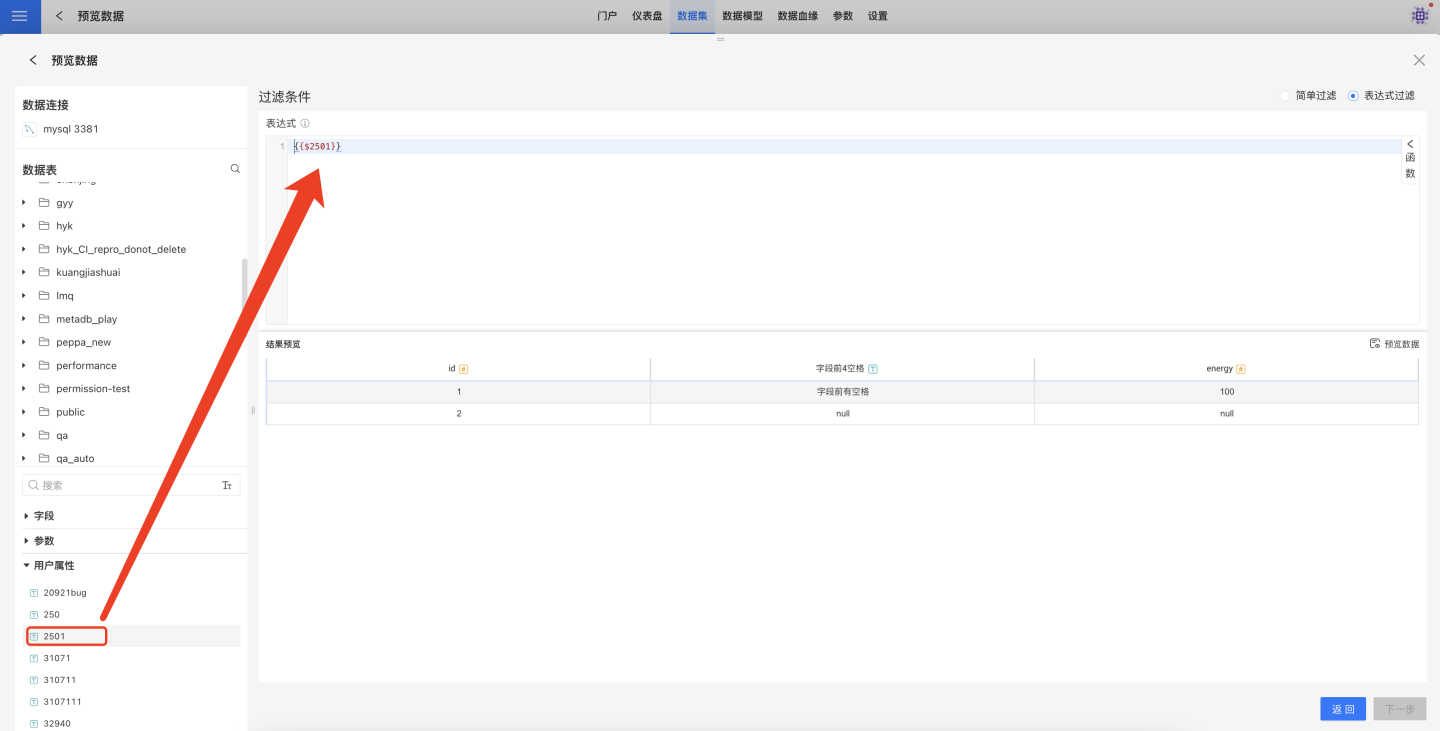This screenshot has width=1440, height=731.
Task: Close the preview data panel
Action: click(x=1419, y=61)
